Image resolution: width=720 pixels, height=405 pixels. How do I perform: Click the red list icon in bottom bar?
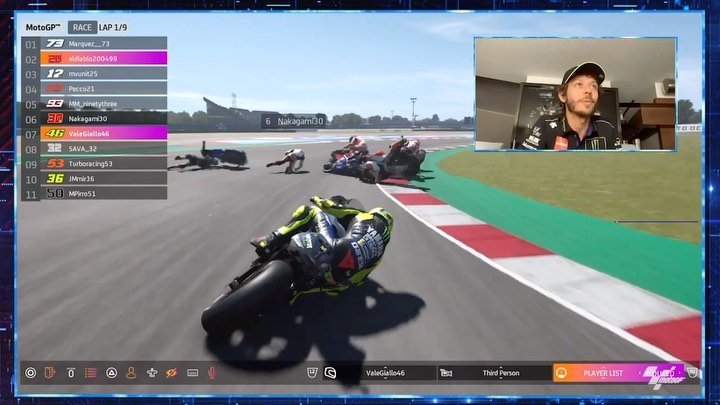click(90, 373)
